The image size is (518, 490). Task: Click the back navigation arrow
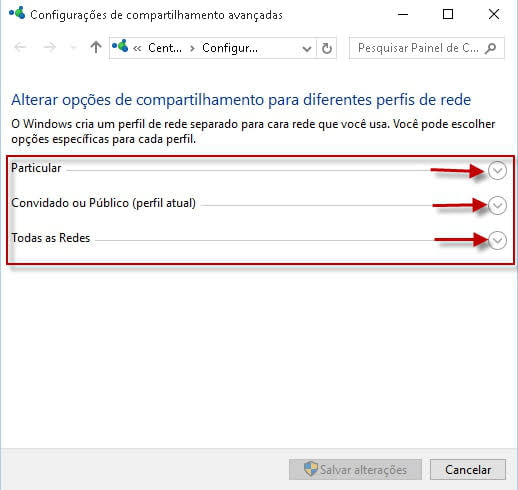click(x=20, y=47)
